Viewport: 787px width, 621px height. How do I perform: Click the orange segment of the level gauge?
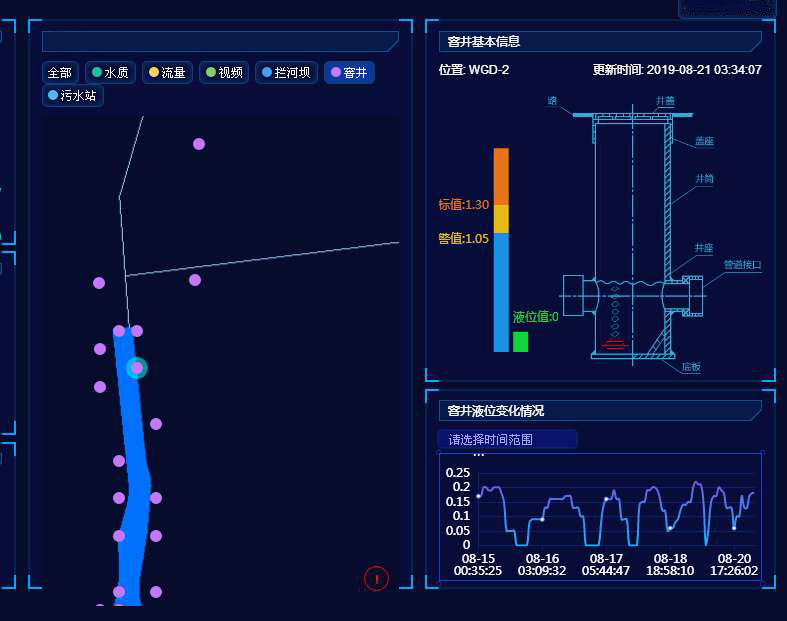[x=501, y=176]
